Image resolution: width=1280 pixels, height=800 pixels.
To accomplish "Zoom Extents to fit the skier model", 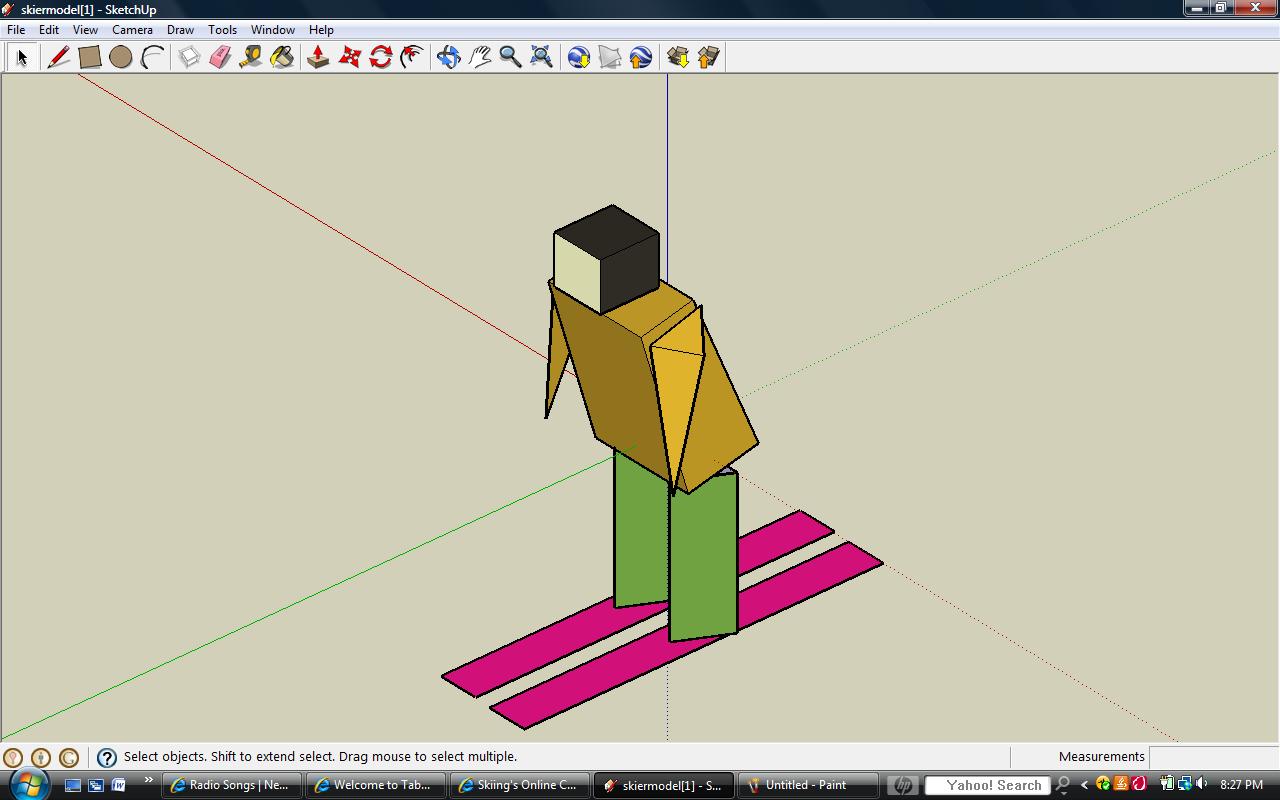I will pos(541,57).
